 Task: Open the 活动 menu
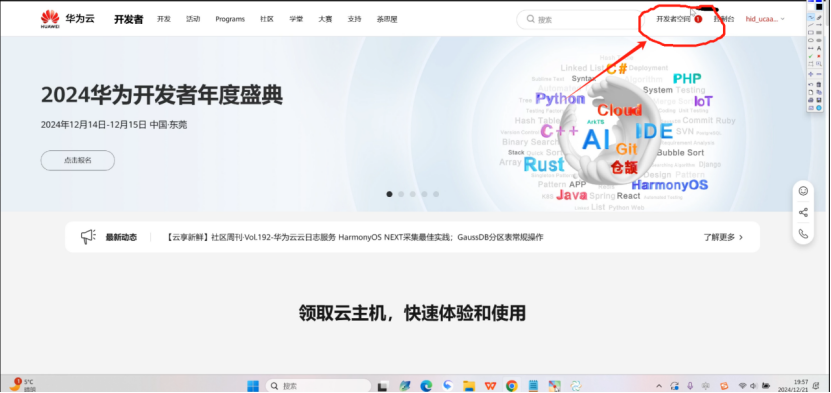click(193, 19)
